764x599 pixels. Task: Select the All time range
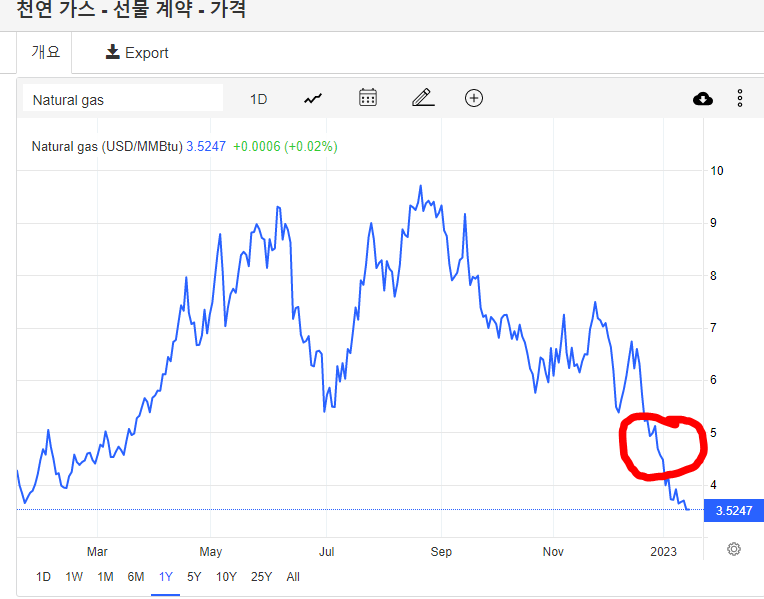pos(293,577)
